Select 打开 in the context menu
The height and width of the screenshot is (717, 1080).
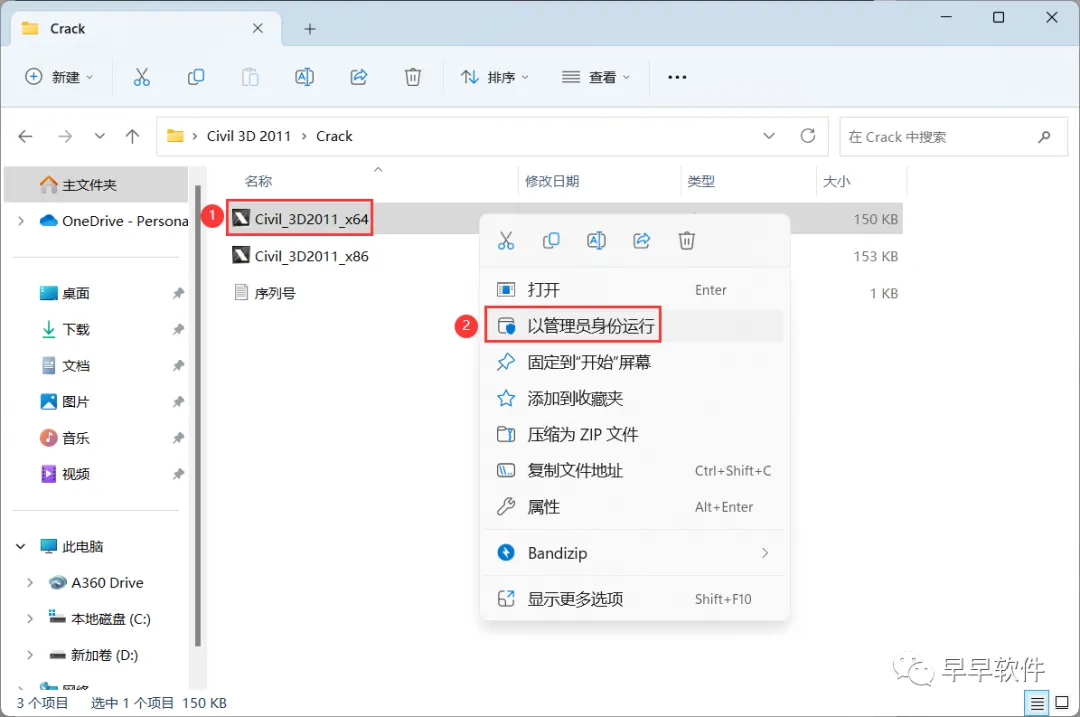634,290
